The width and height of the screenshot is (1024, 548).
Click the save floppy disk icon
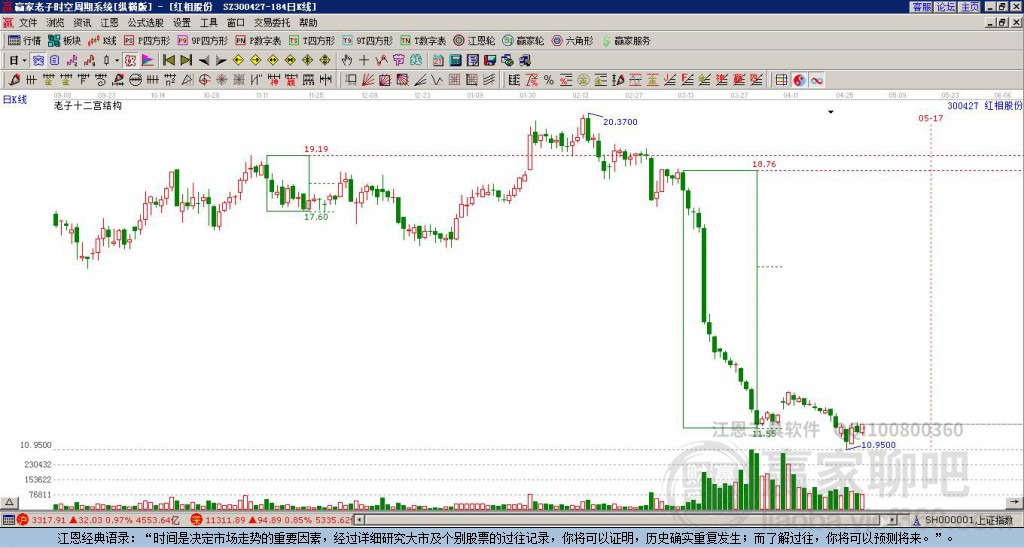[x=490, y=60]
